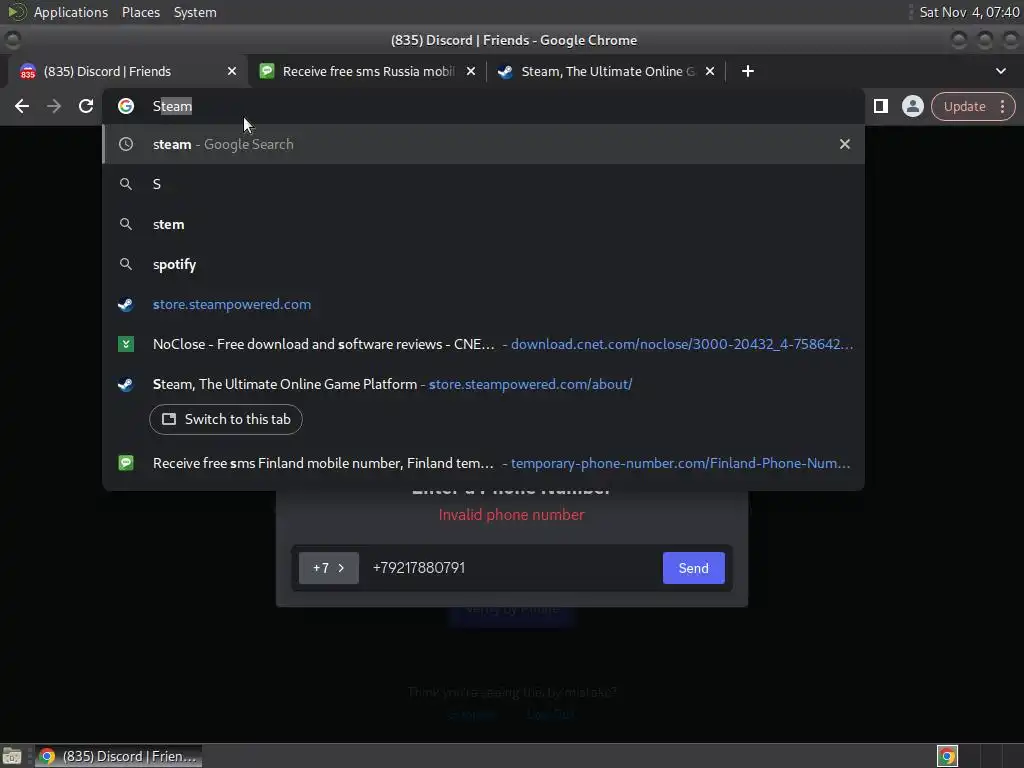The width and height of the screenshot is (1024, 768).
Task: Remove the steam search history suggestion
Action: pyautogui.click(x=844, y=144)
